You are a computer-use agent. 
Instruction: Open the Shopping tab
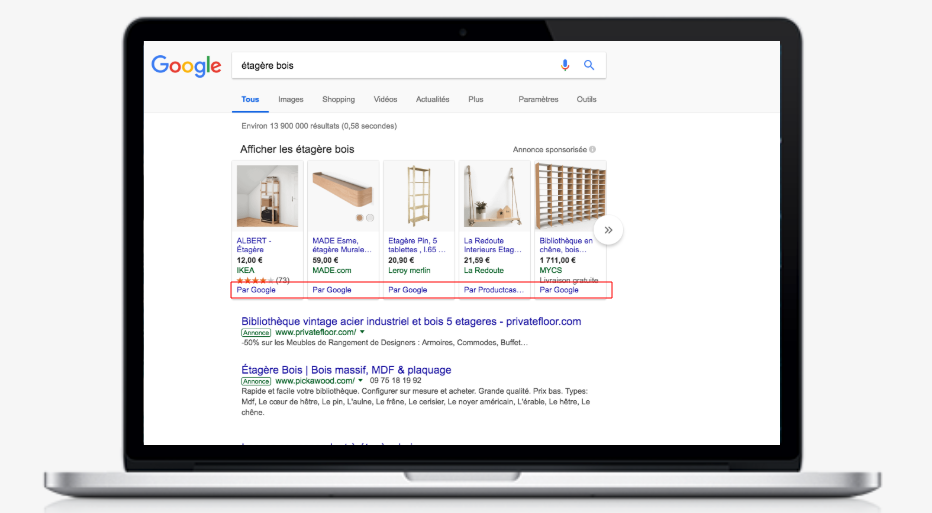[x=338, y=99]
